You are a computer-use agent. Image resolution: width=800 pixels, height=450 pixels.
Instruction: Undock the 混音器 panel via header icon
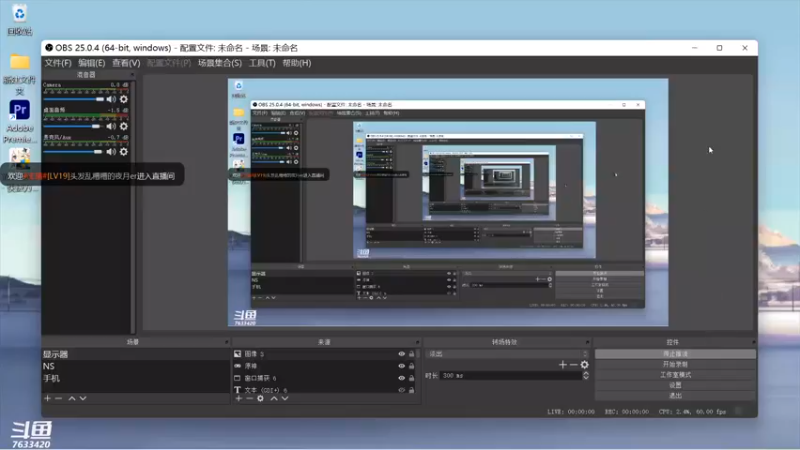(132, 74)
